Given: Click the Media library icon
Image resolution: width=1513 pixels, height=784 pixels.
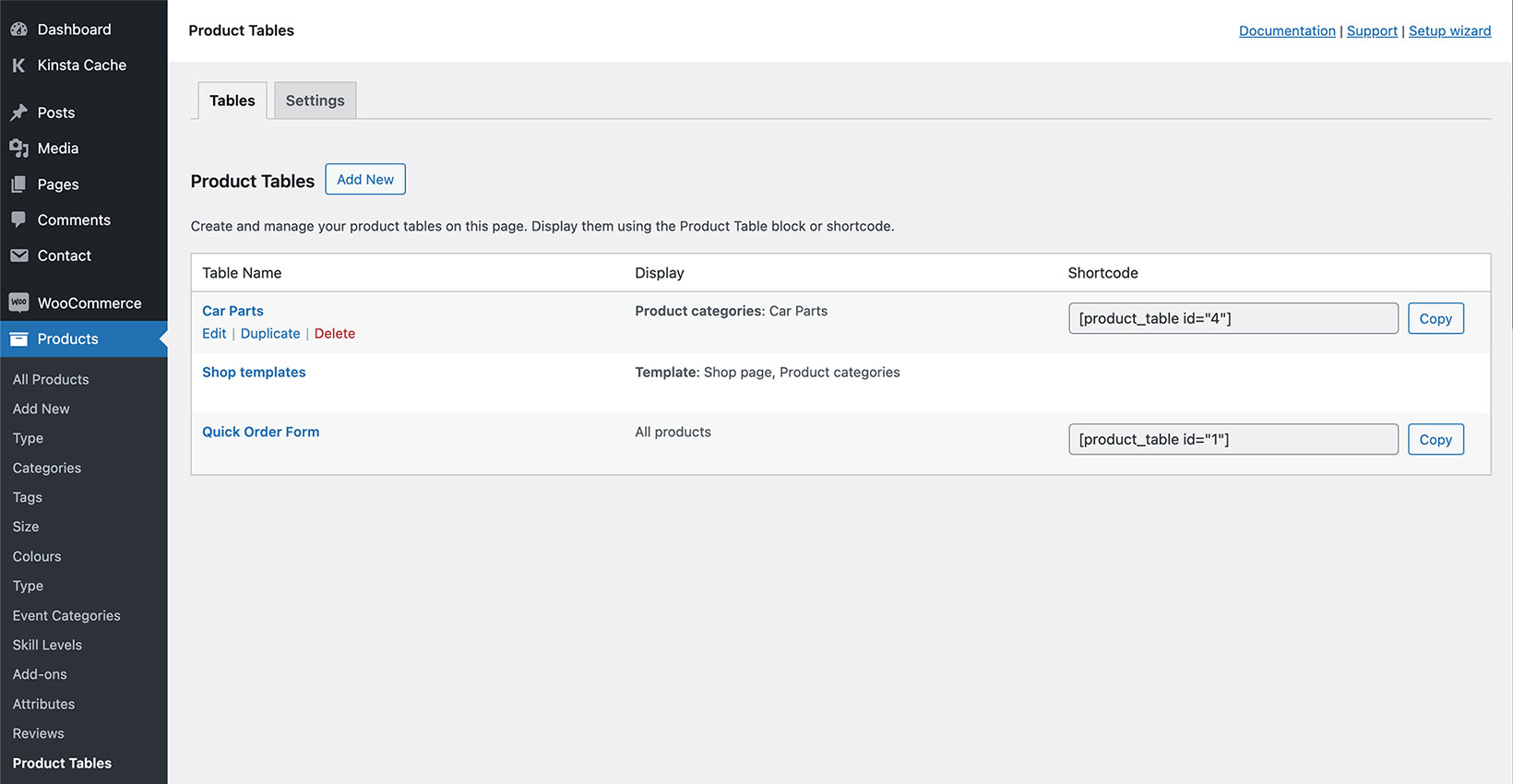Looking at the screenshot, I should (18, 148).
